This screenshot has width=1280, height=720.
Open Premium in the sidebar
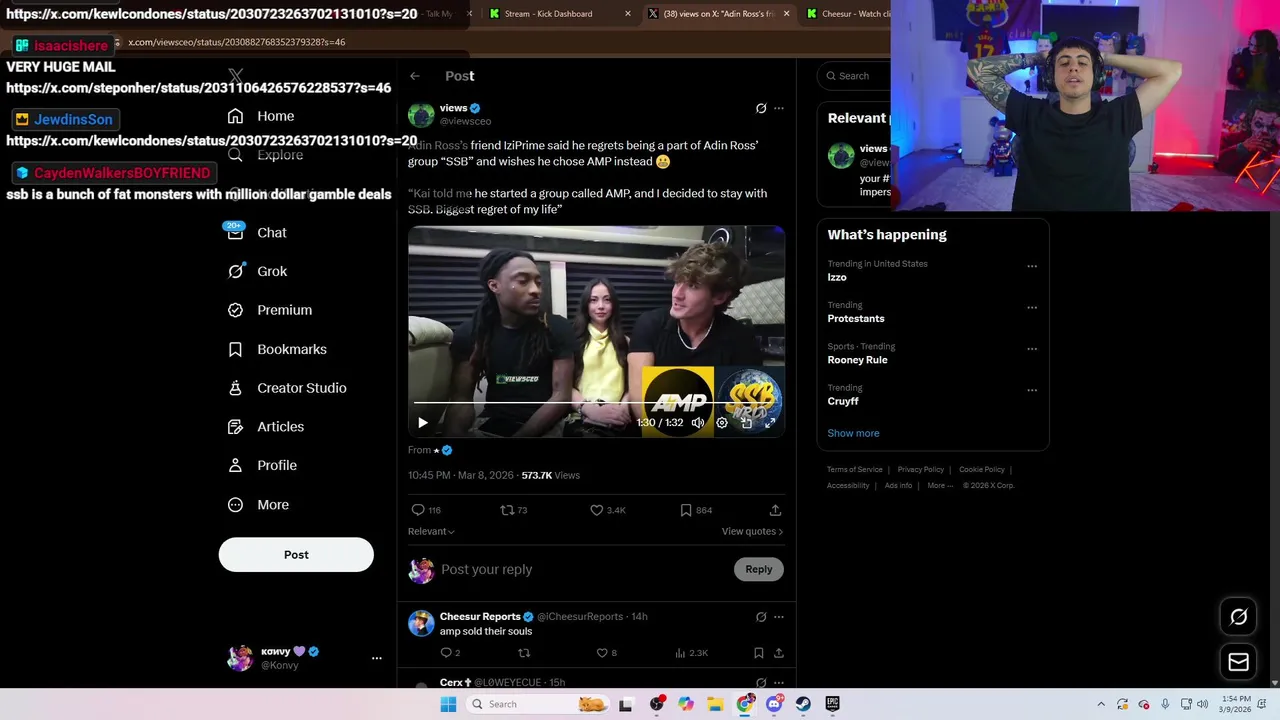coord(270,310)
